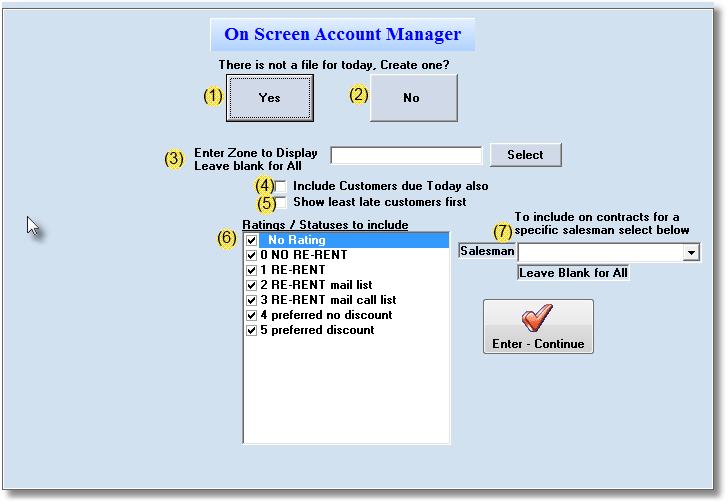Toggle Show least late customers first

click(281, 203)
